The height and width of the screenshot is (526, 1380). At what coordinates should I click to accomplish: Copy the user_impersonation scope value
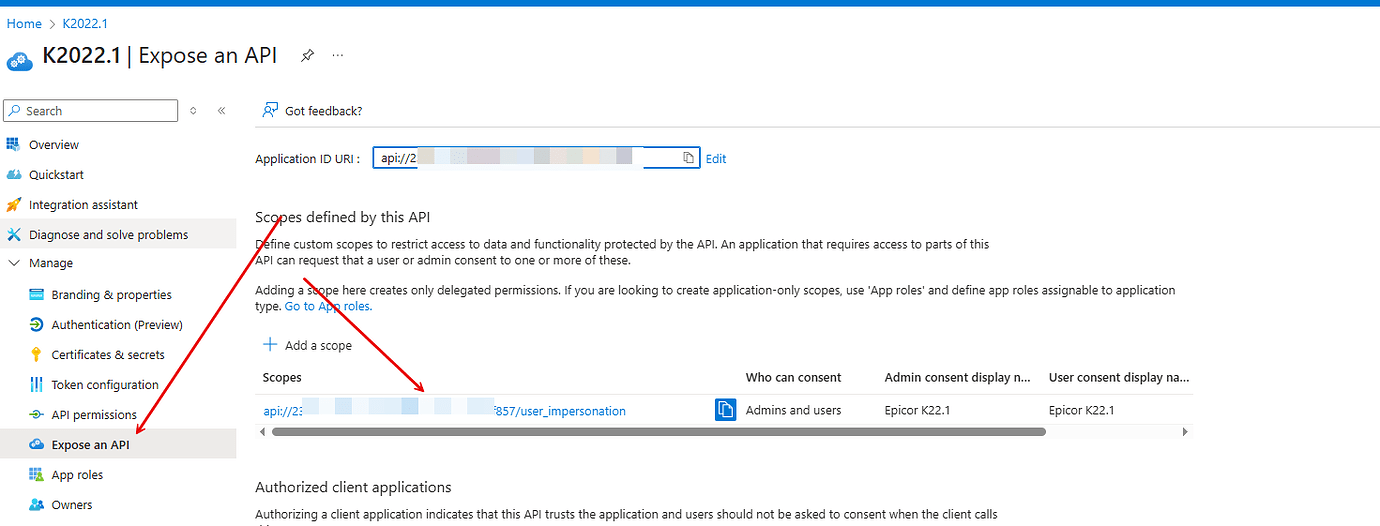(726, 410)
